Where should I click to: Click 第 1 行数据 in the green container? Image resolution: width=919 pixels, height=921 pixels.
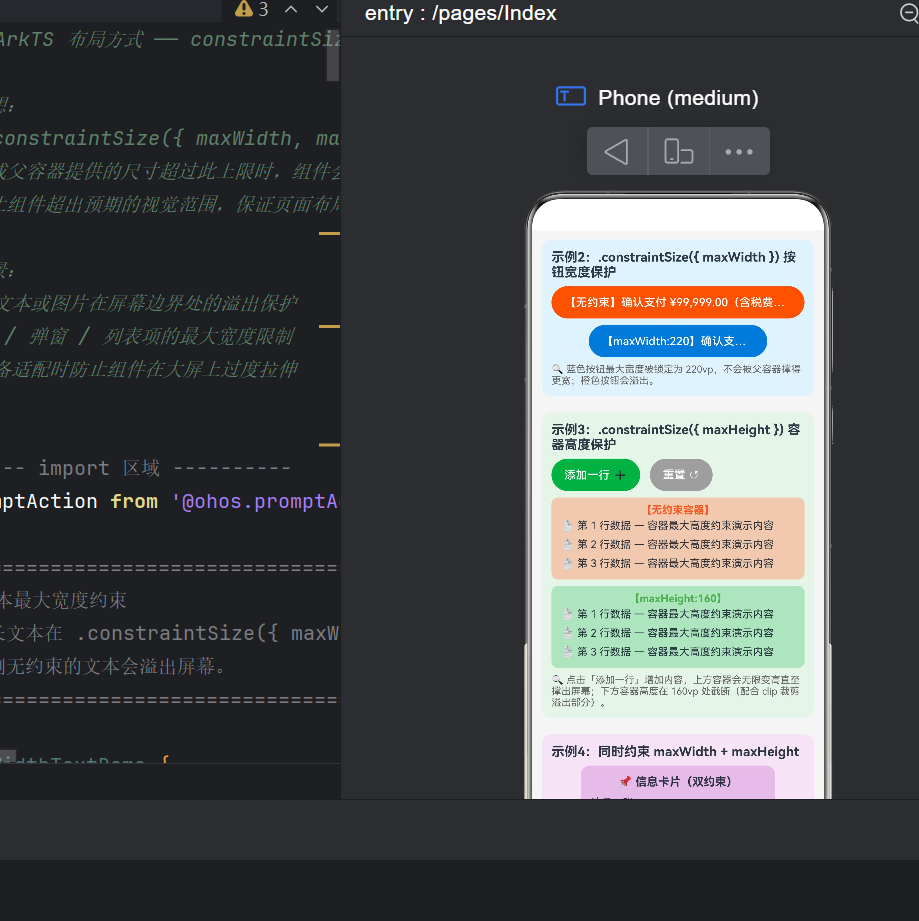point(668,614)
